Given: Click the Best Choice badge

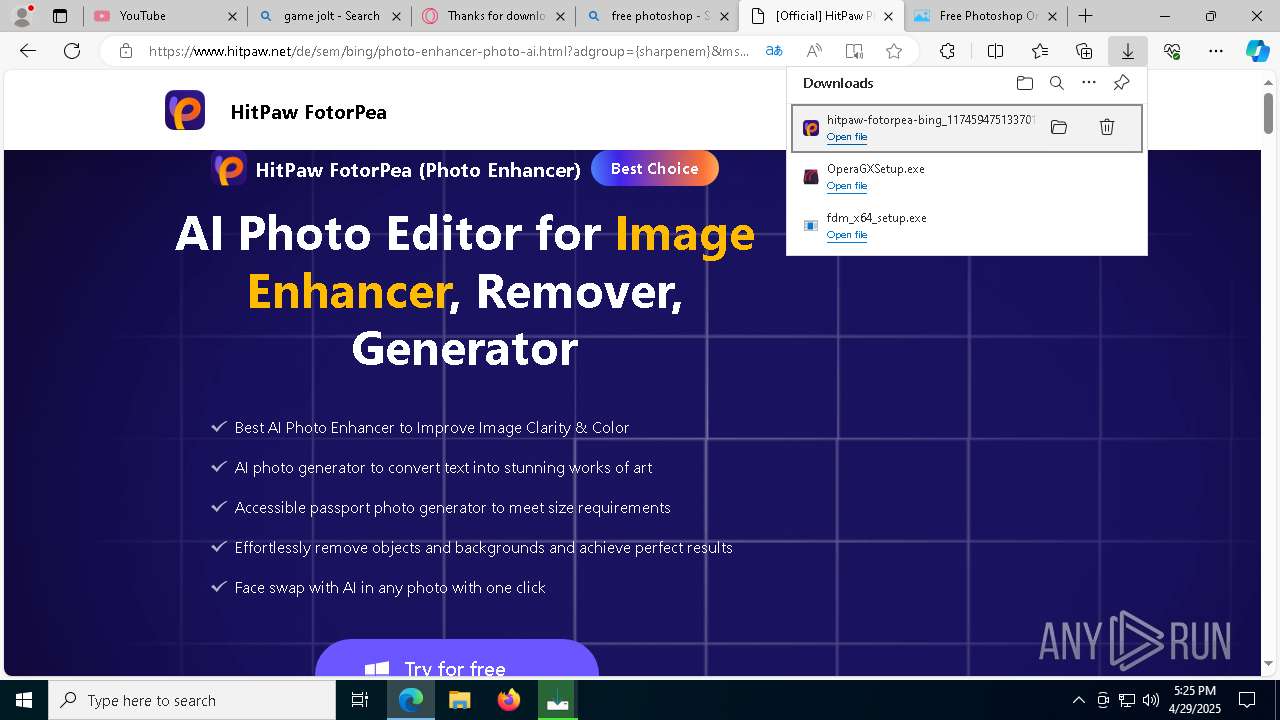Looking at the screenshot, I should point(655,168).
